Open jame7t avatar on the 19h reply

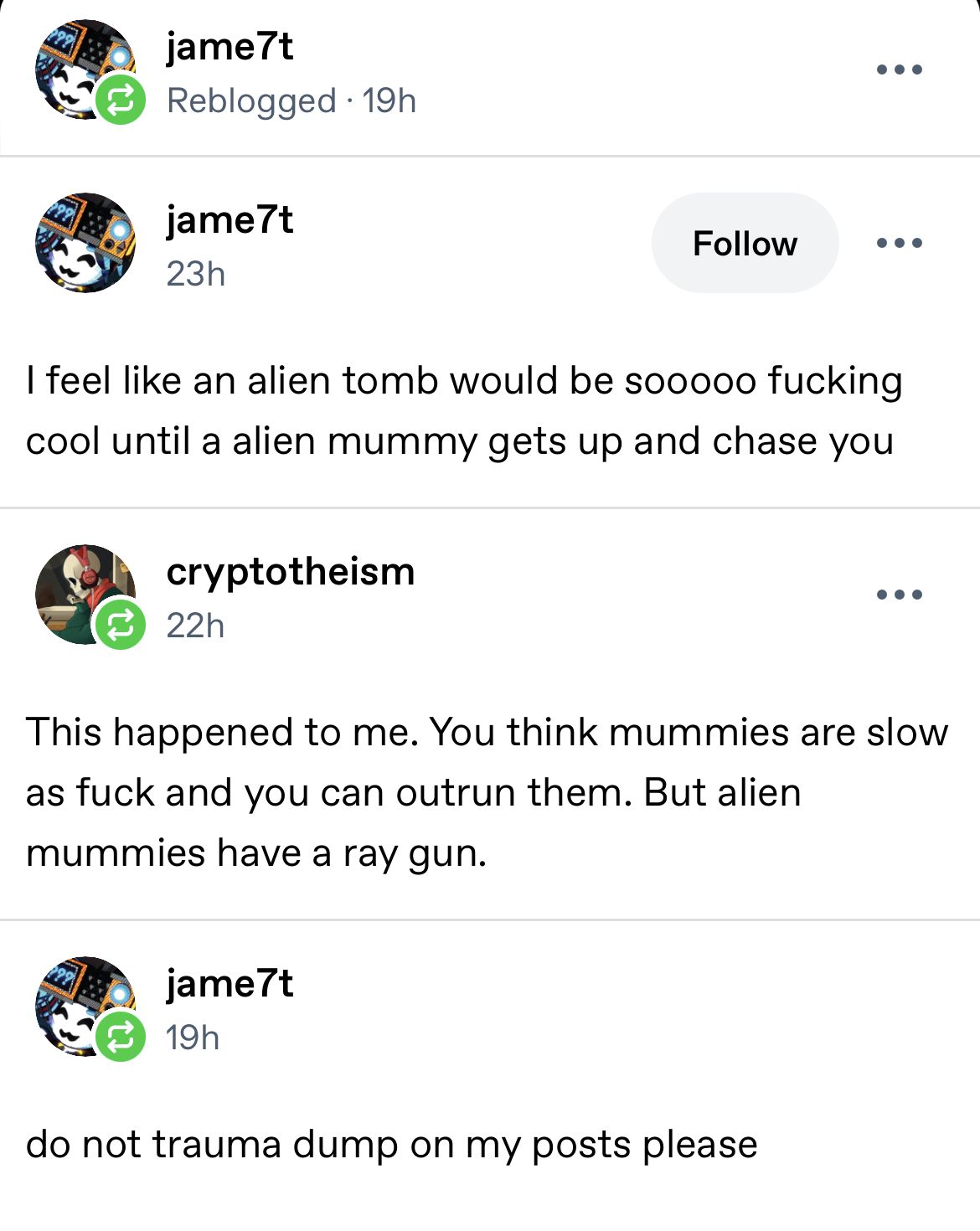coord(85,1007)
